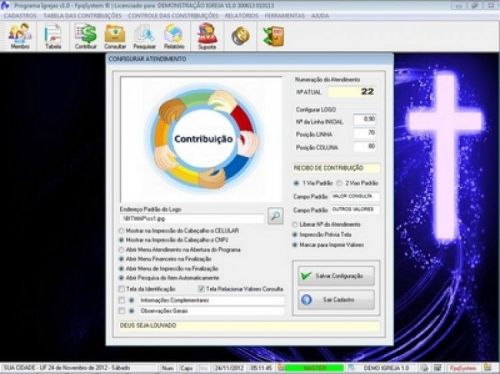The image size is (500, 374).
Task: Click the gold coin toolbar icon
Action: (241, 36)
